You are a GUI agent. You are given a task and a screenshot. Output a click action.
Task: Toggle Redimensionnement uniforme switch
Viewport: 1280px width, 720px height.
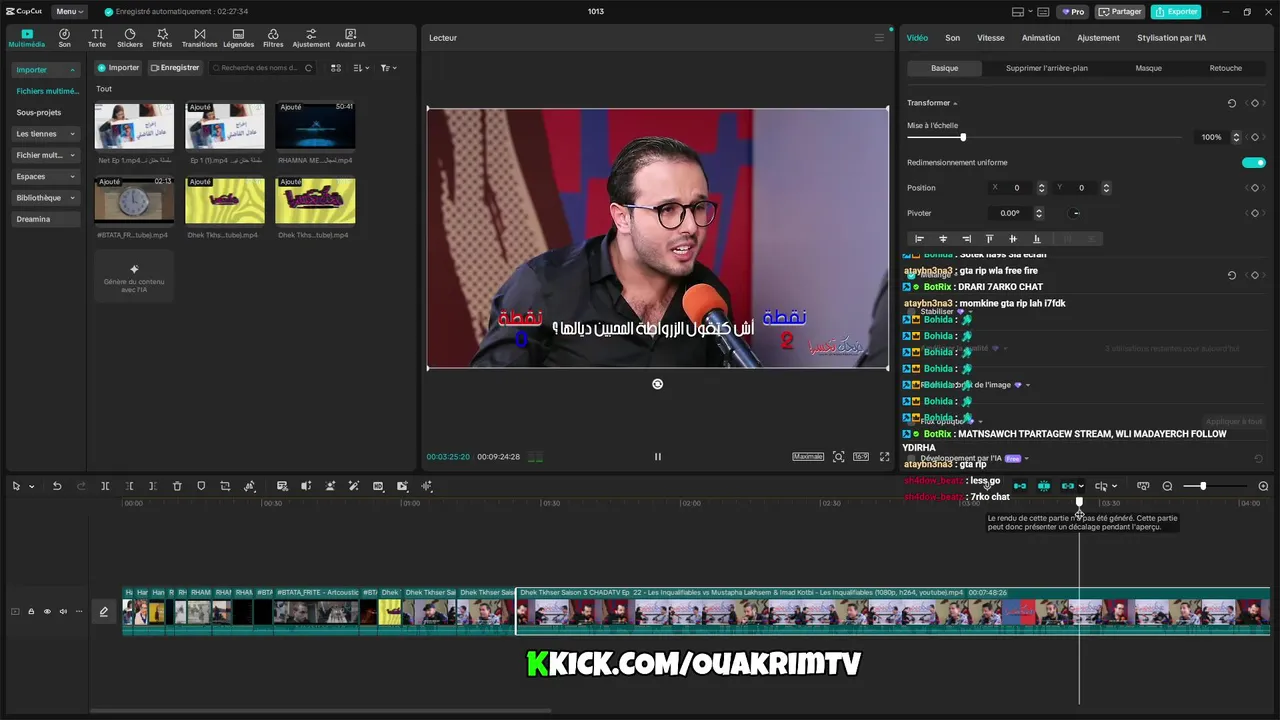[1253, 162]
